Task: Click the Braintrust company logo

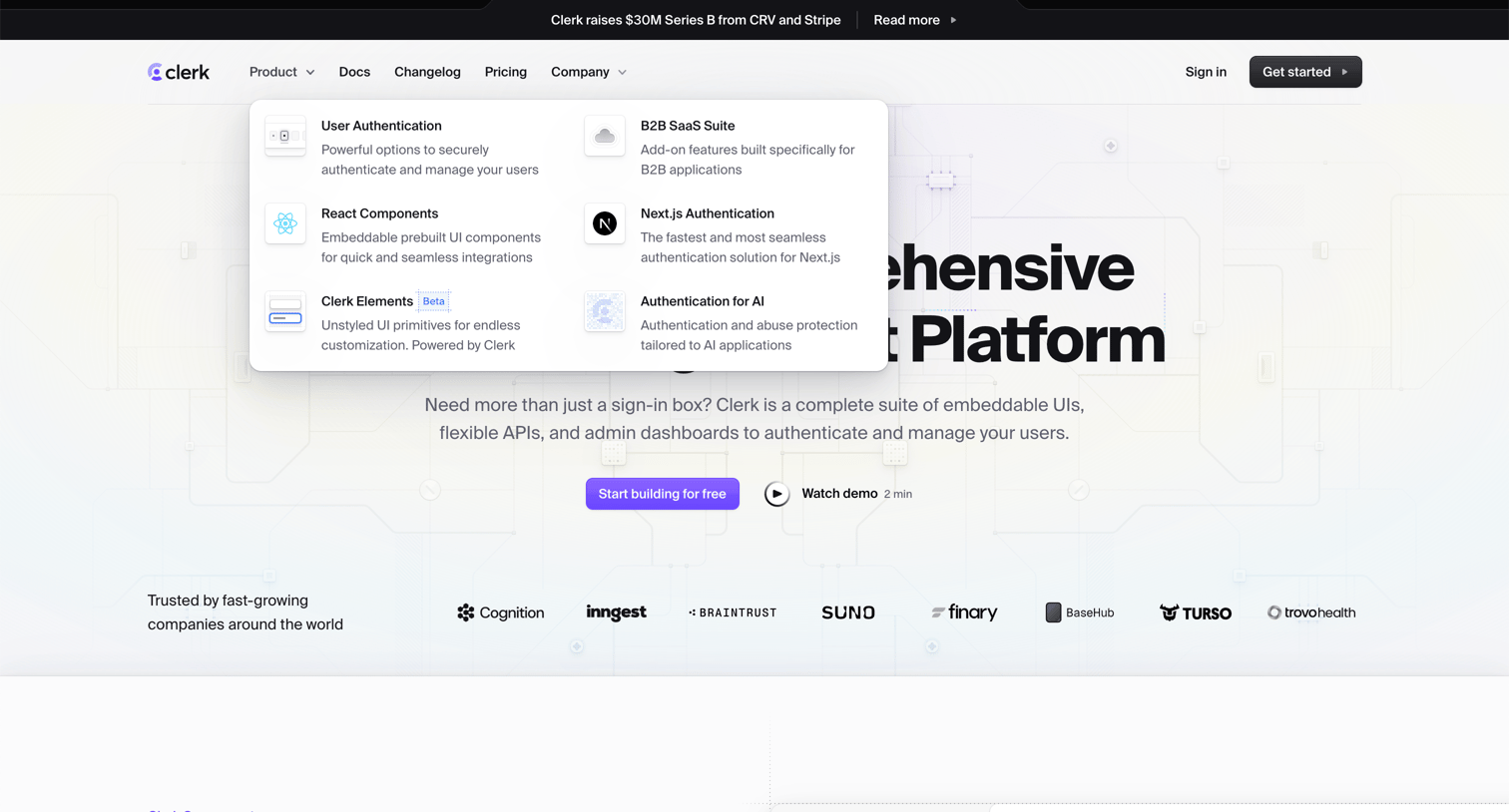Action: 733,612
